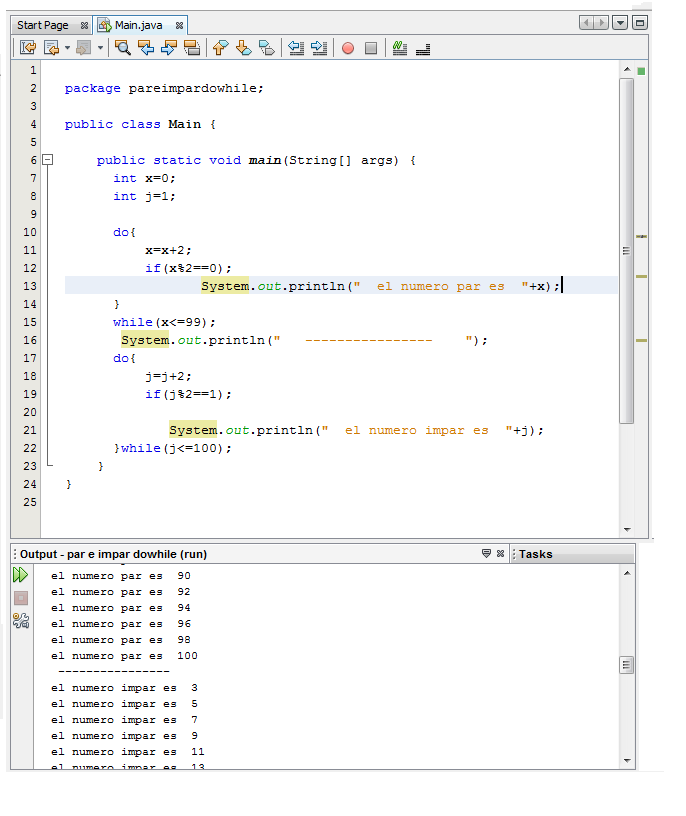Click the editor vertical scrollbar thumb

click(x=627, y=251)
